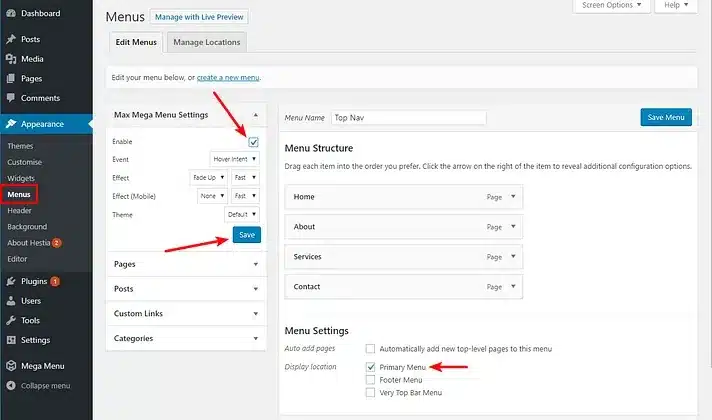Open Comments via its bubble icon
The image size is (712, 420).
tap(10, 97)
